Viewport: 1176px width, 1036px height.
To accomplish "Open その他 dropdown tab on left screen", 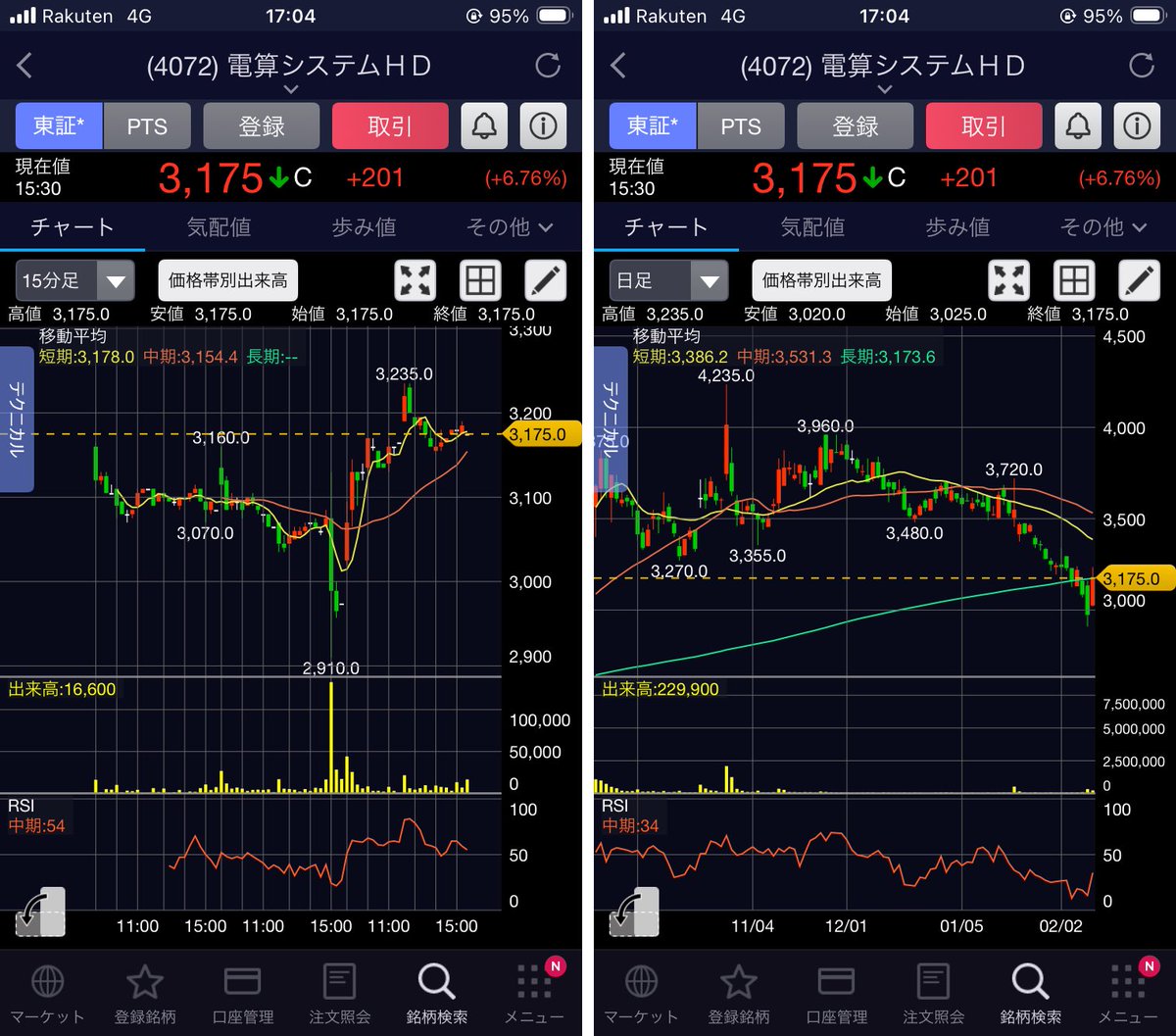I will click(x=509, y=226).
